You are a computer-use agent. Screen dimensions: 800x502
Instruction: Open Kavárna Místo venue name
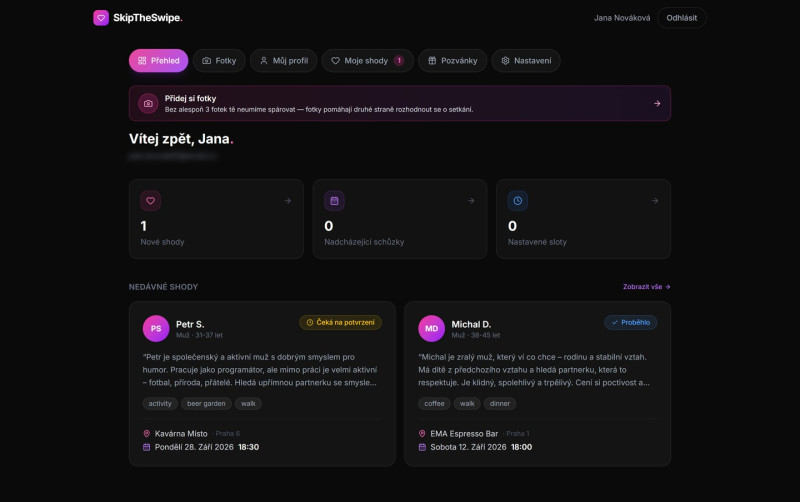(181, 434)
